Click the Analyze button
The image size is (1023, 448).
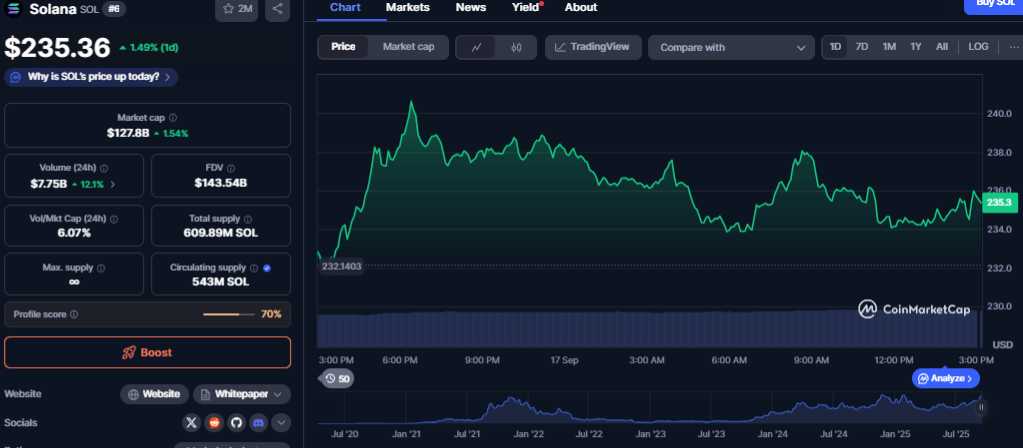coord(946,378)
